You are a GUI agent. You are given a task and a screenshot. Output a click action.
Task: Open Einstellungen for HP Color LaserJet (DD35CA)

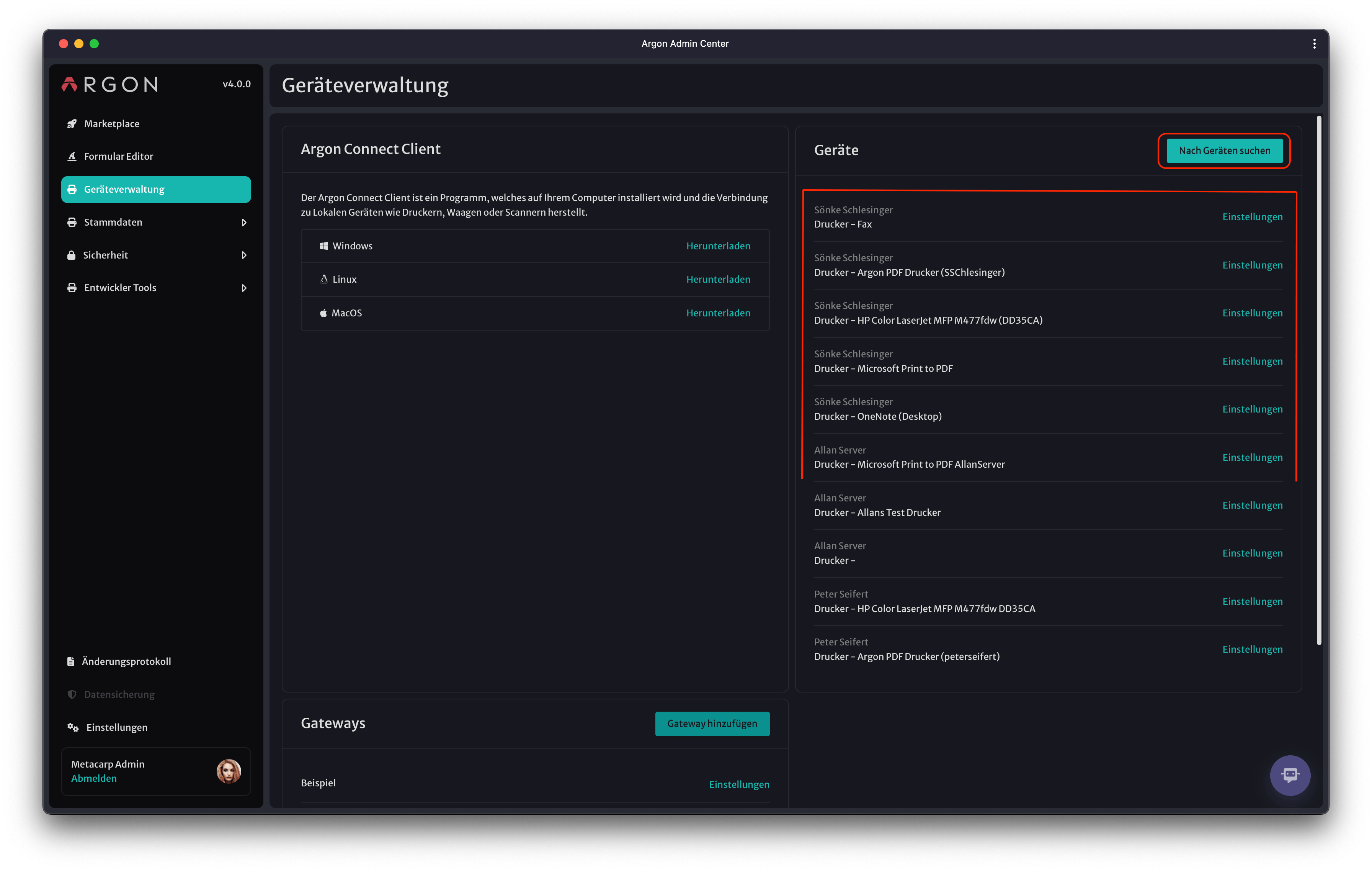pos(1252,313)
